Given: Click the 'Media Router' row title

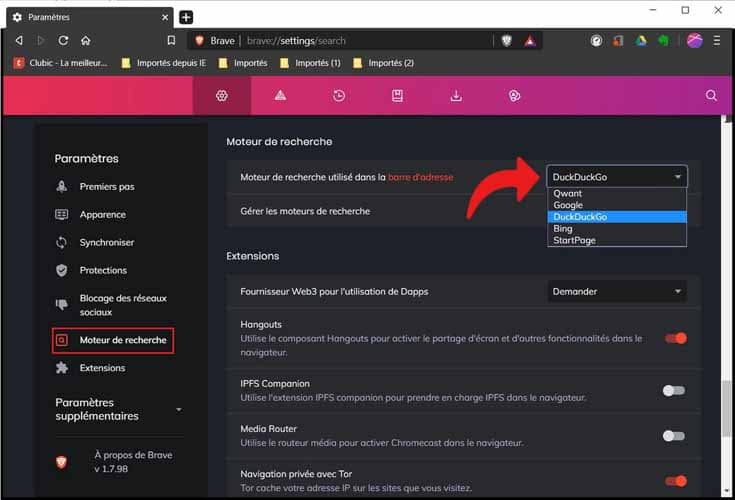Looking at the screenshot, I should coord(269,428).
